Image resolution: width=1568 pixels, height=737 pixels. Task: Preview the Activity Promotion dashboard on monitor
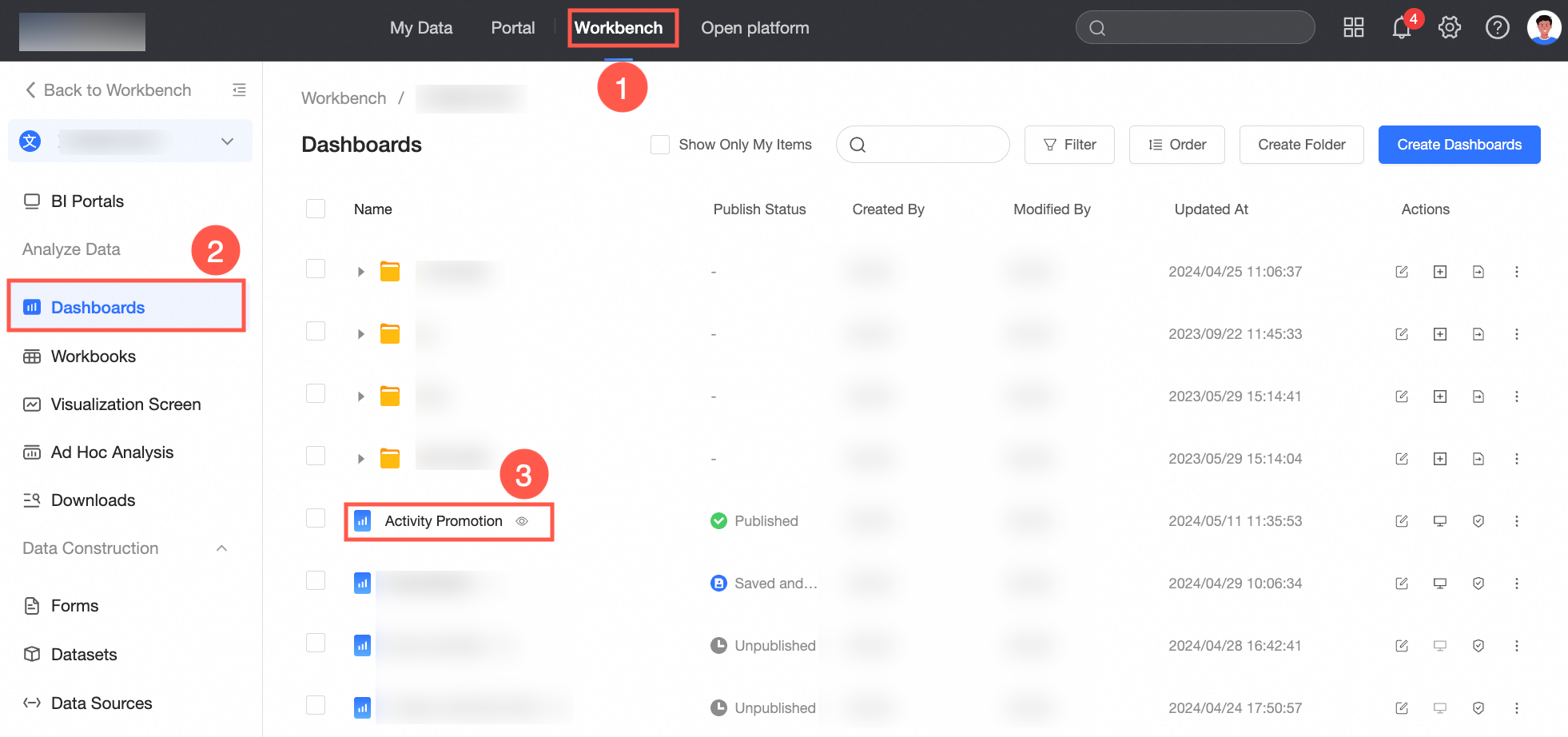(1439, 521)
